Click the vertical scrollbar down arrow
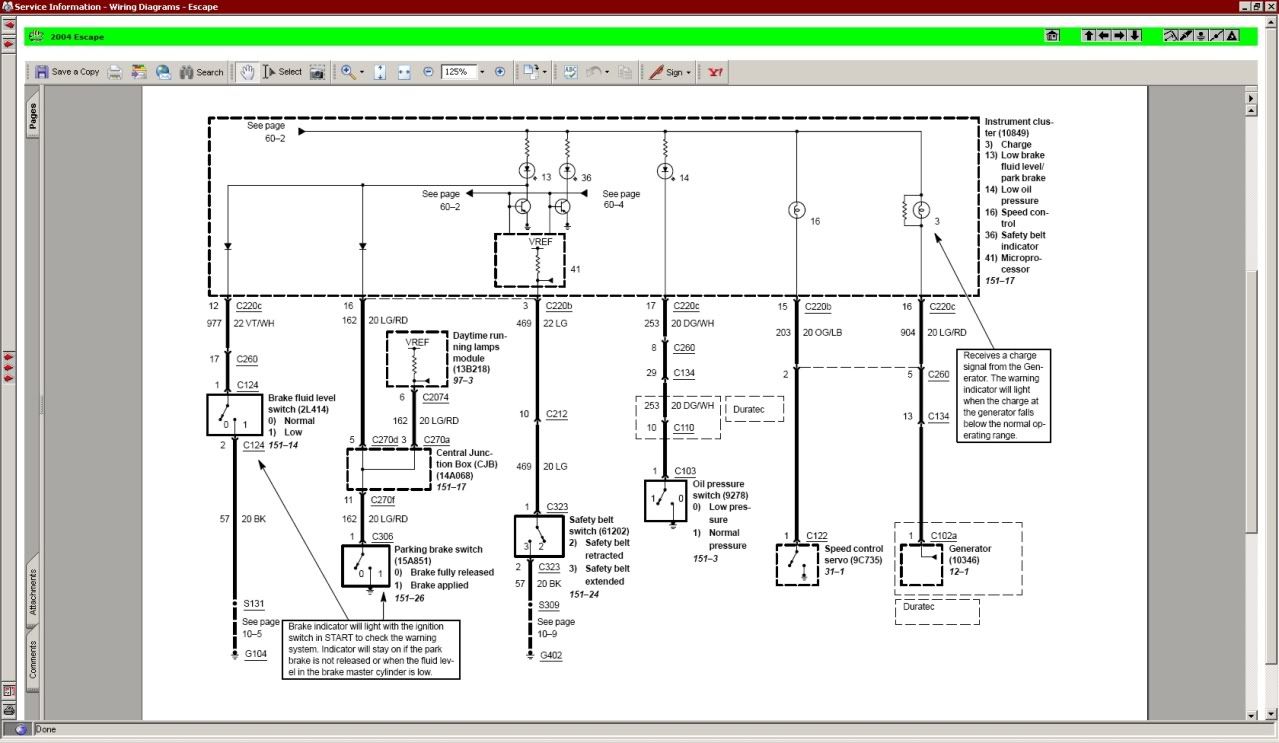 pyautogui.click(x=1250, y=714)
